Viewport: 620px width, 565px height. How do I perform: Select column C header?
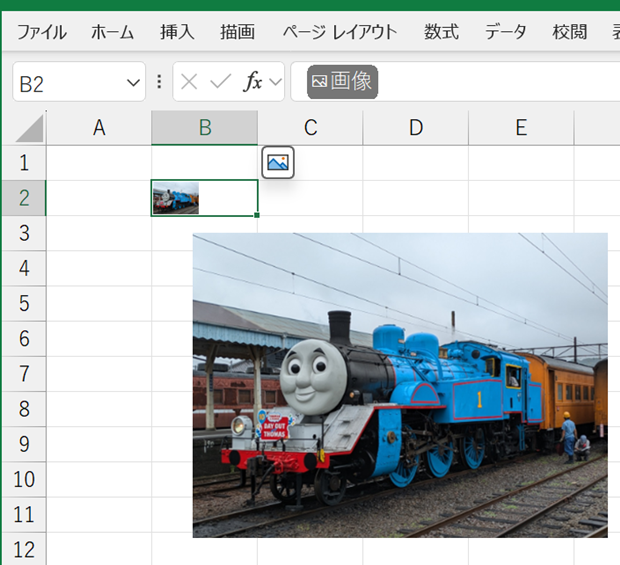pos(310,128)
